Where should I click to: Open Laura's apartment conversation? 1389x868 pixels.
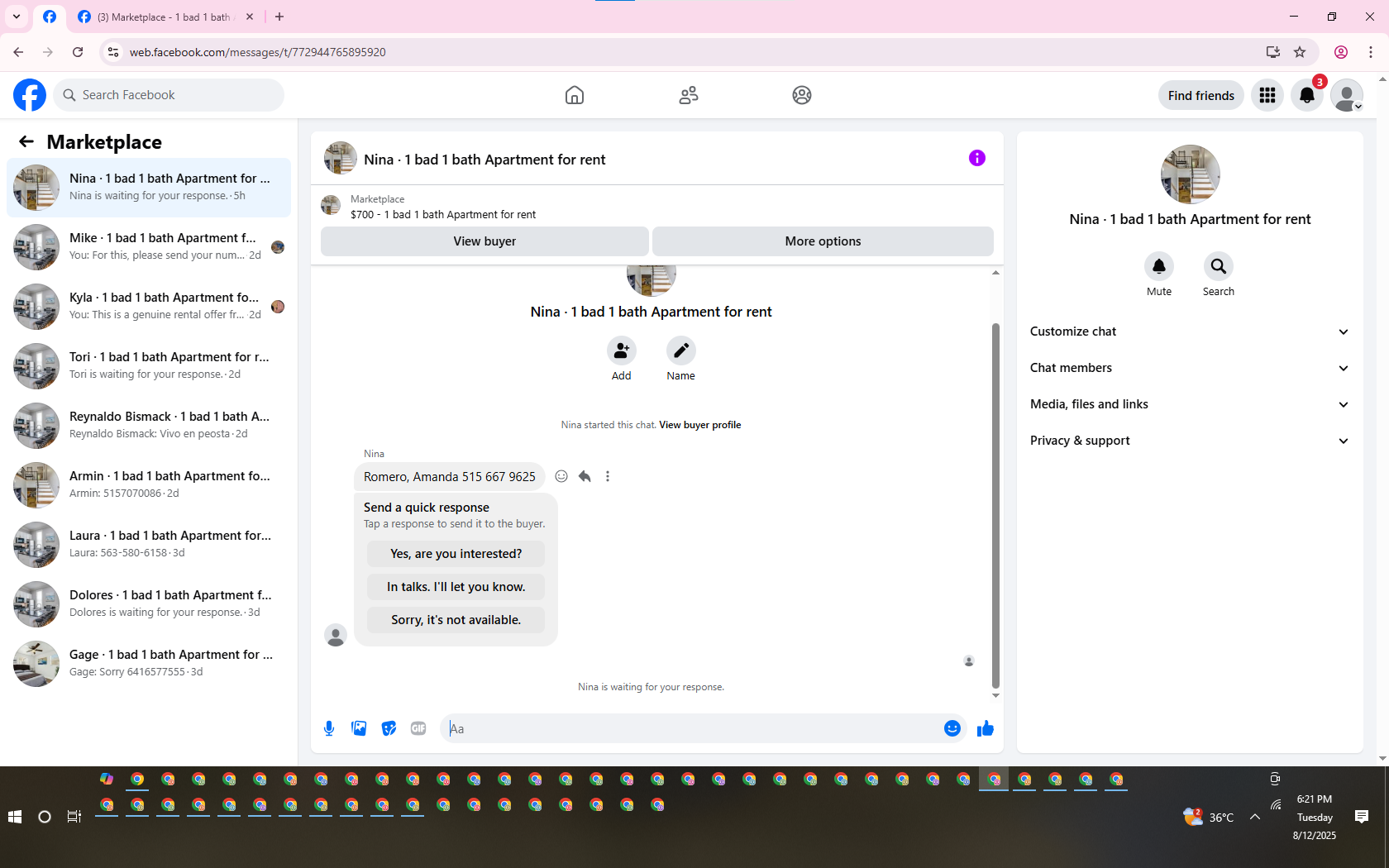tap(149, 545)
